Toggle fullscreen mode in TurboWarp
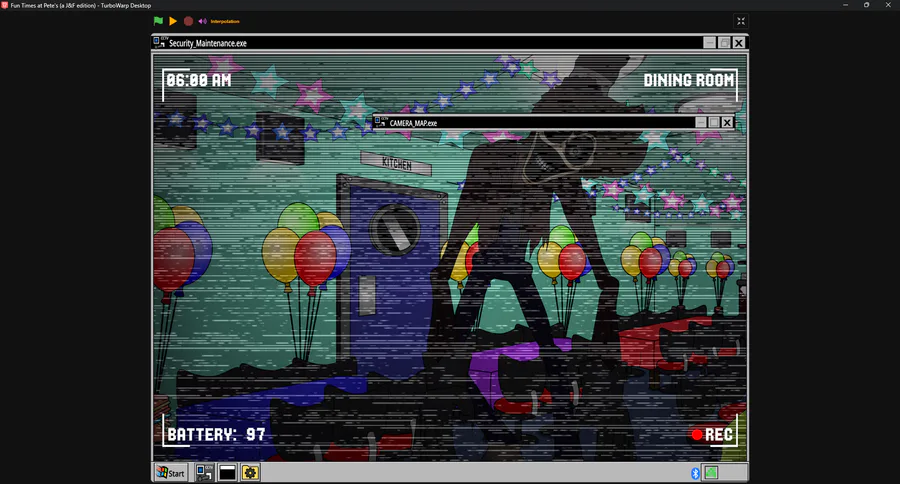900x484 pixels. point(741,21)
